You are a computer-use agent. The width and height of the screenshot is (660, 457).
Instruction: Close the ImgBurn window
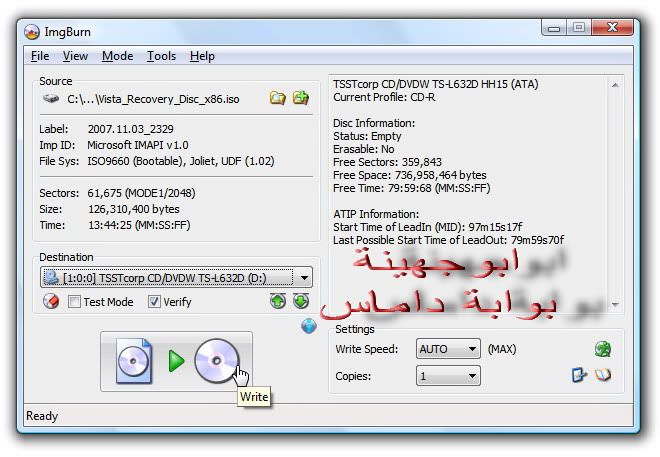(612, 28)
